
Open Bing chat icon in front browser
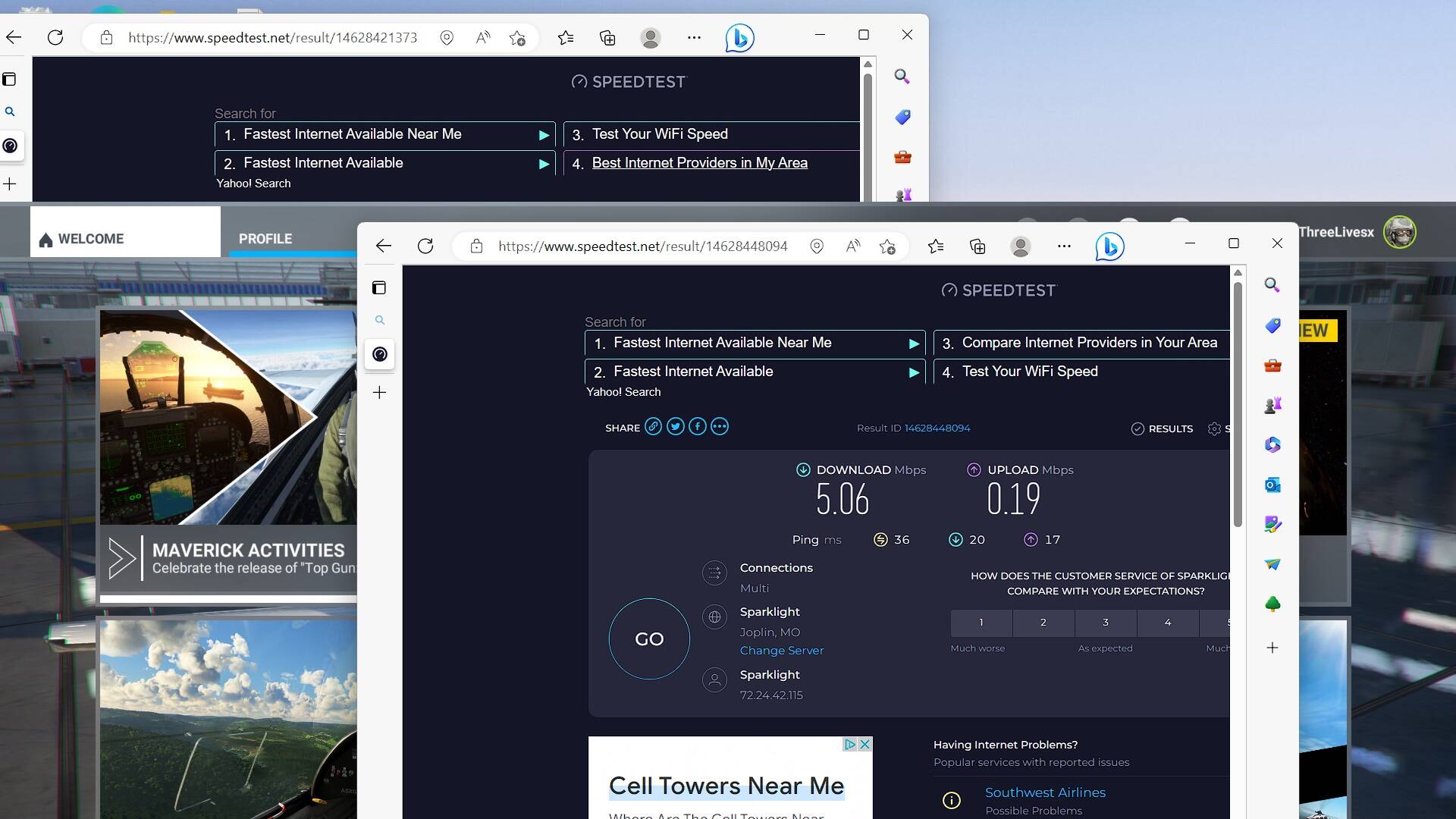pyautogui.click(x=1109, y=246)
